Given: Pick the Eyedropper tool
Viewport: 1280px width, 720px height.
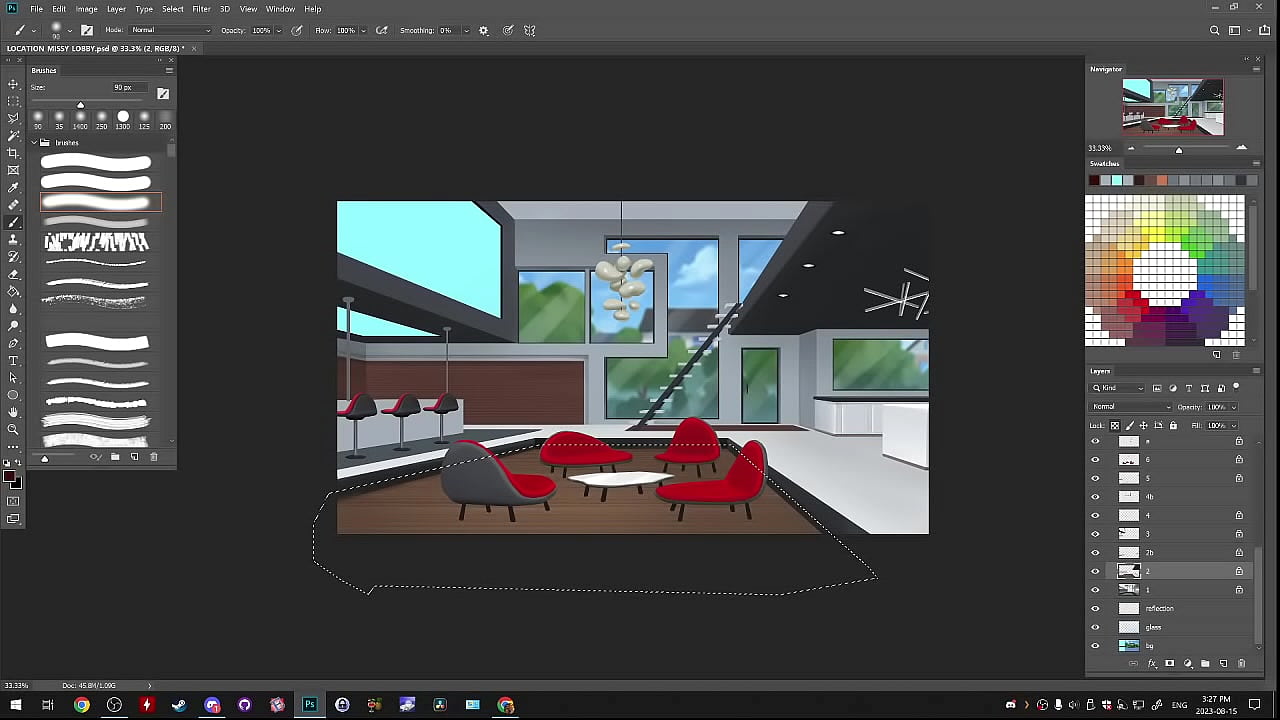Looking at the screenshot, I should click(13, 188).
